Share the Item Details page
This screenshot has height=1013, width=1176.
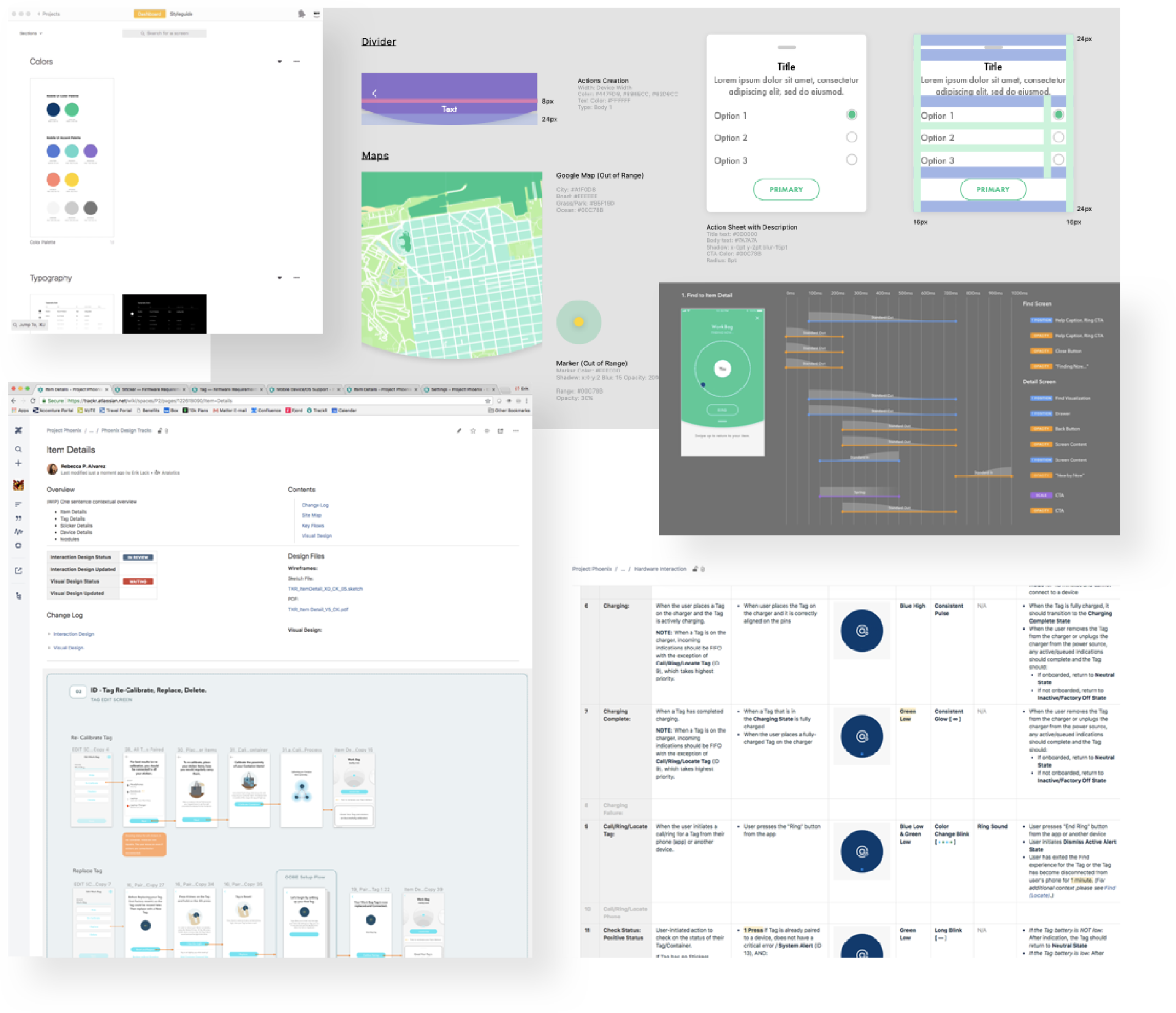coord(501,431)
